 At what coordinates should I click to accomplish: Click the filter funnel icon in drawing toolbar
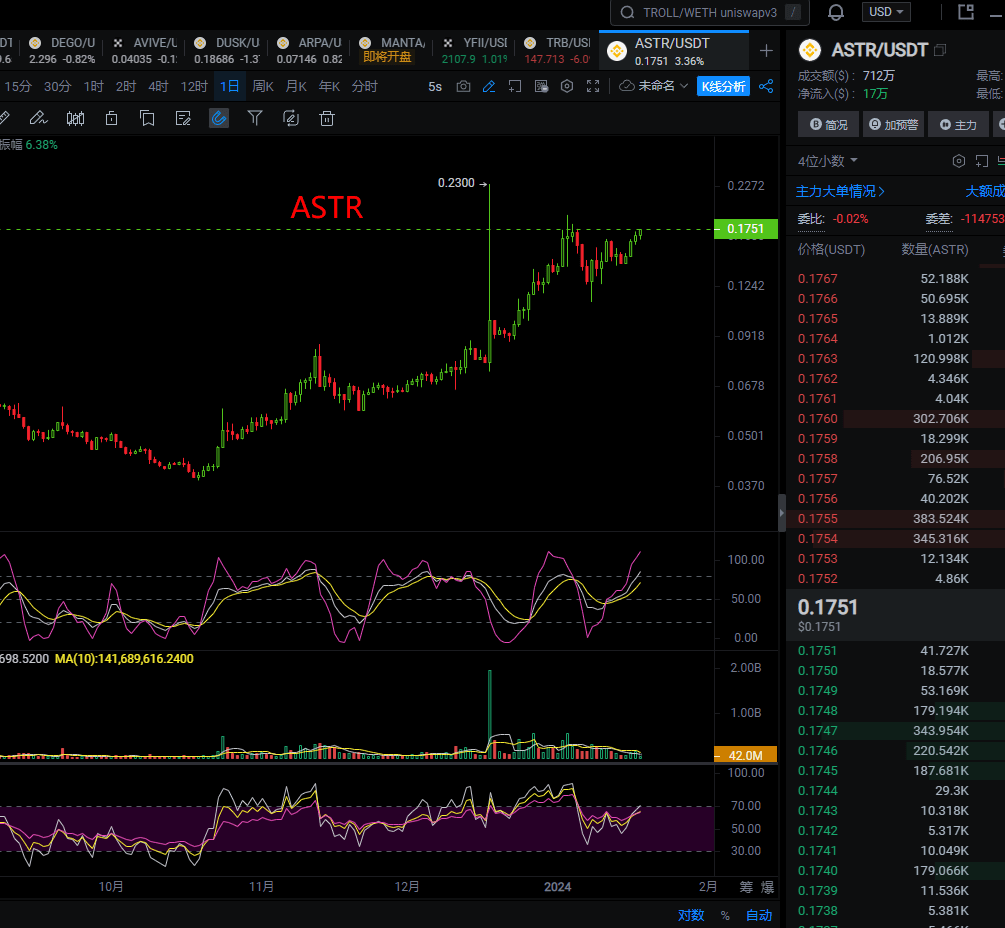pyautogui.click(x=254, y=118)
